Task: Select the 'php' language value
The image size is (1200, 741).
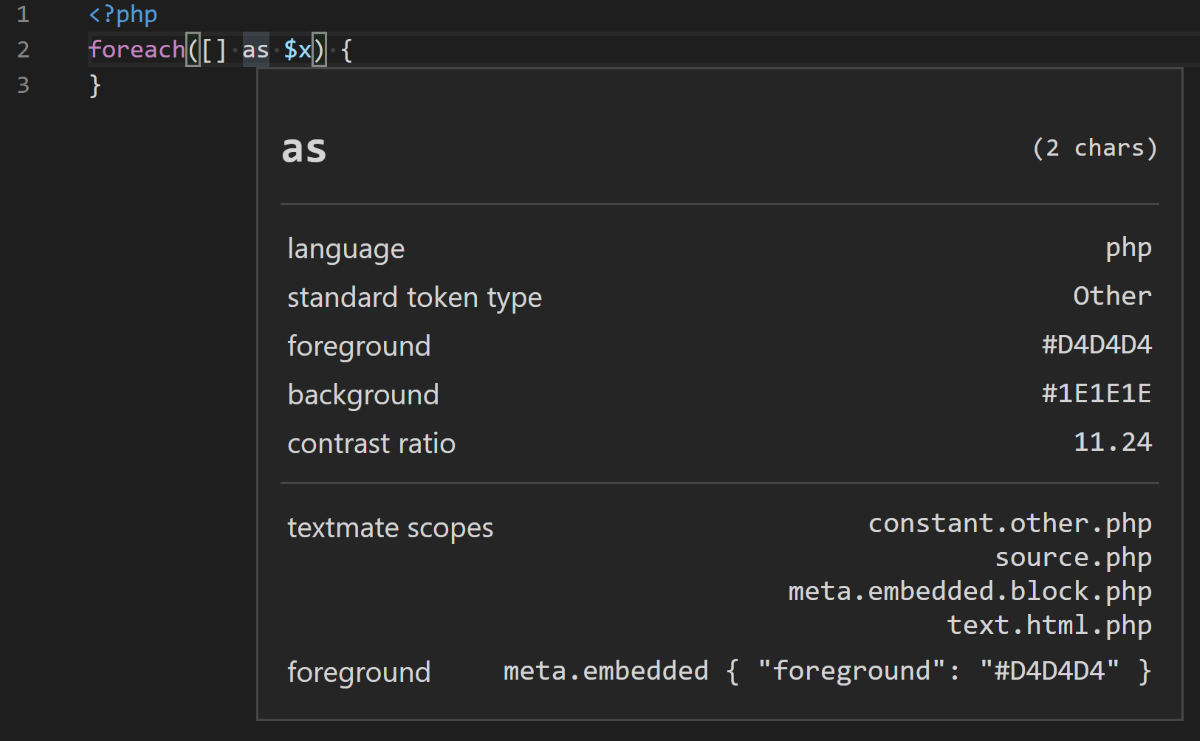Action: (x=1129, y=248)
